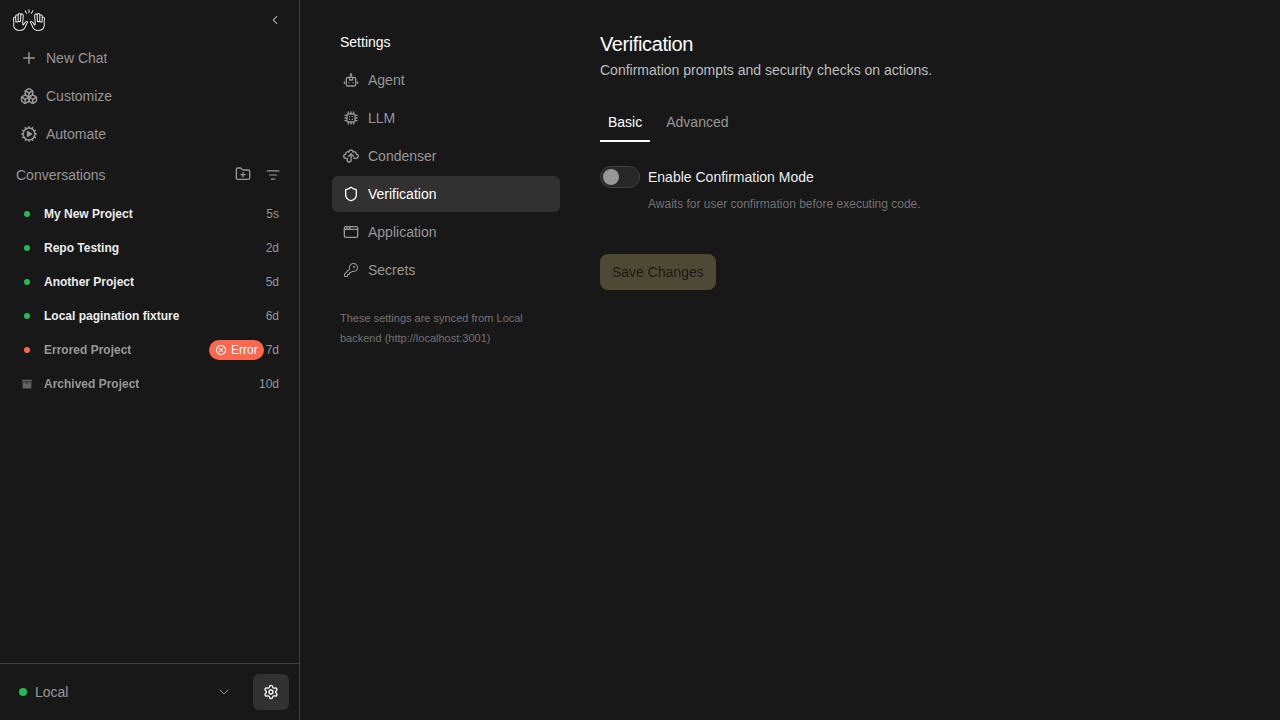Open the conversations filter icon

(x=273, y=175)
